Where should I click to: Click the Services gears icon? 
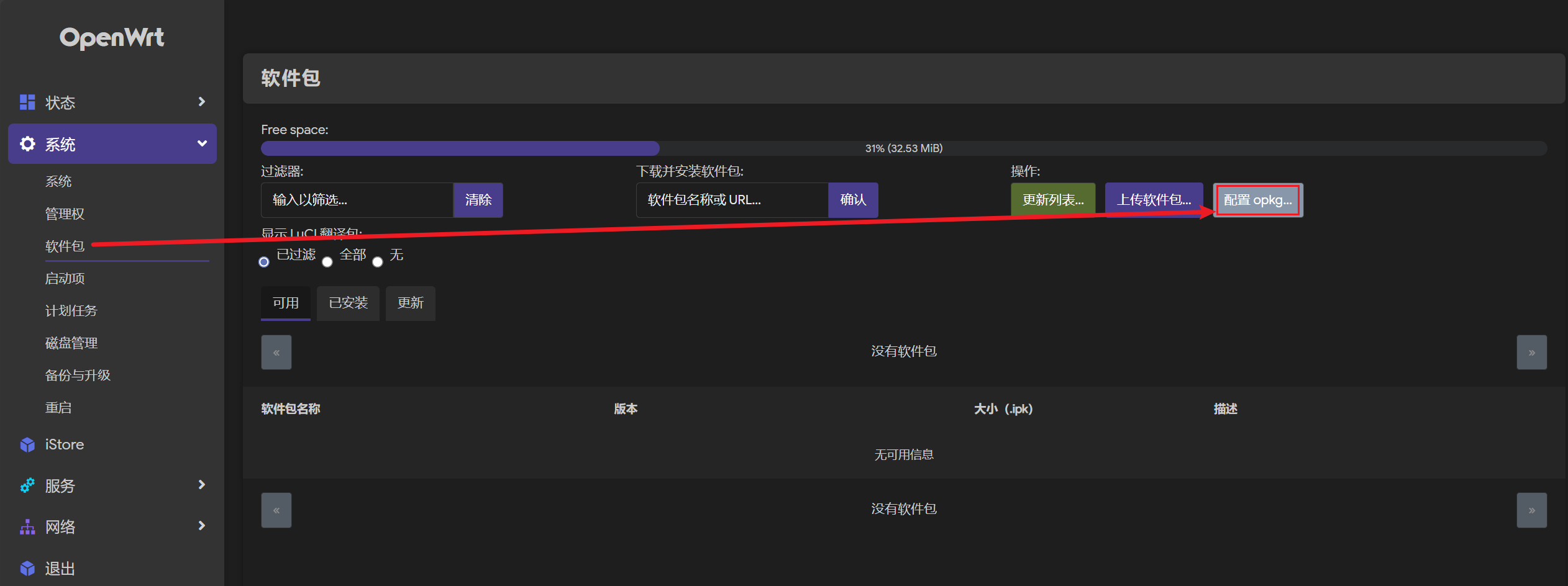[27, 485]
